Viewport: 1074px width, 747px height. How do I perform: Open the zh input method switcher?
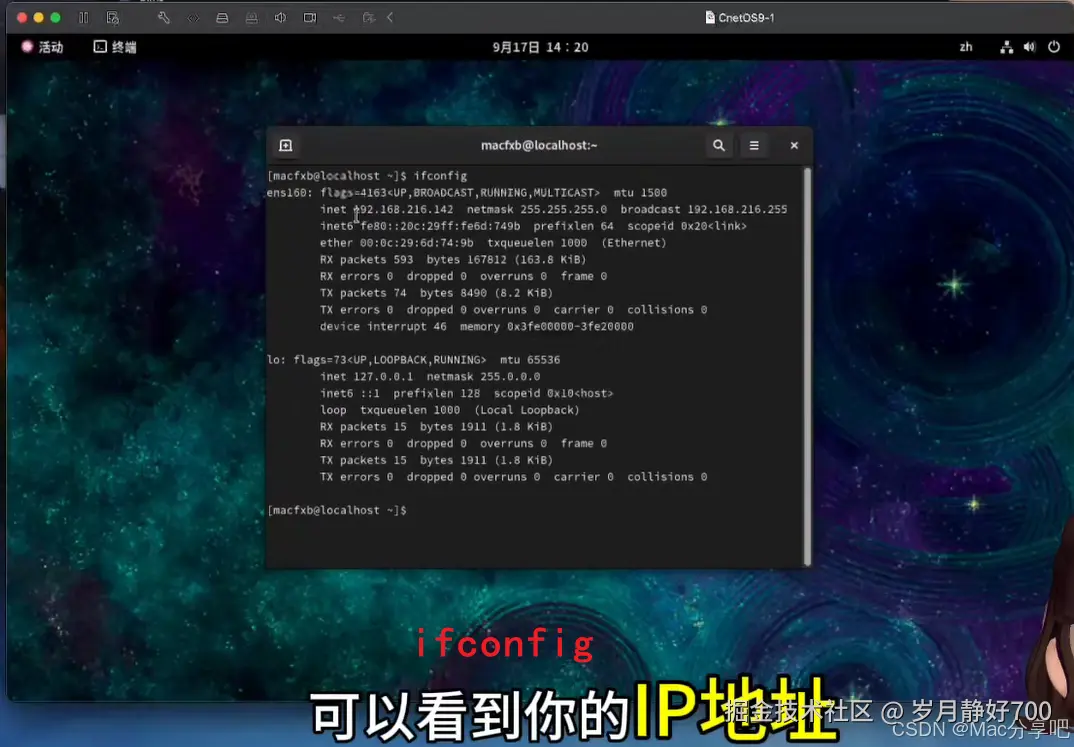tap(966, 46)
